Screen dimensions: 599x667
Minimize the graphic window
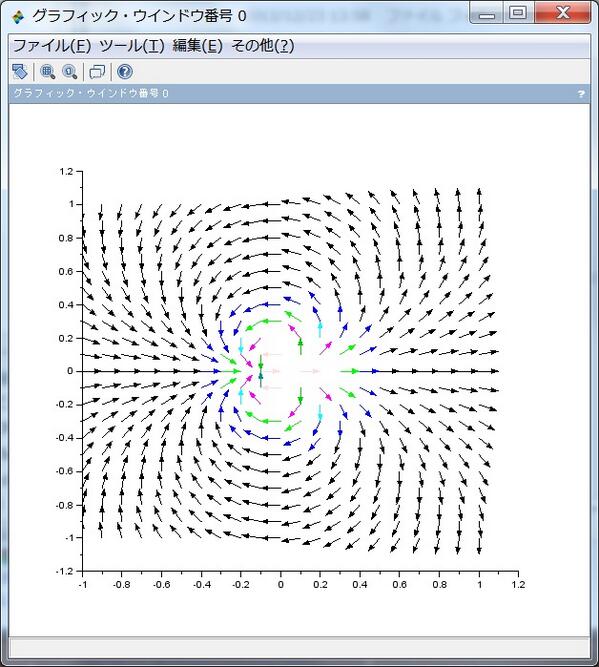click(487, 13)
